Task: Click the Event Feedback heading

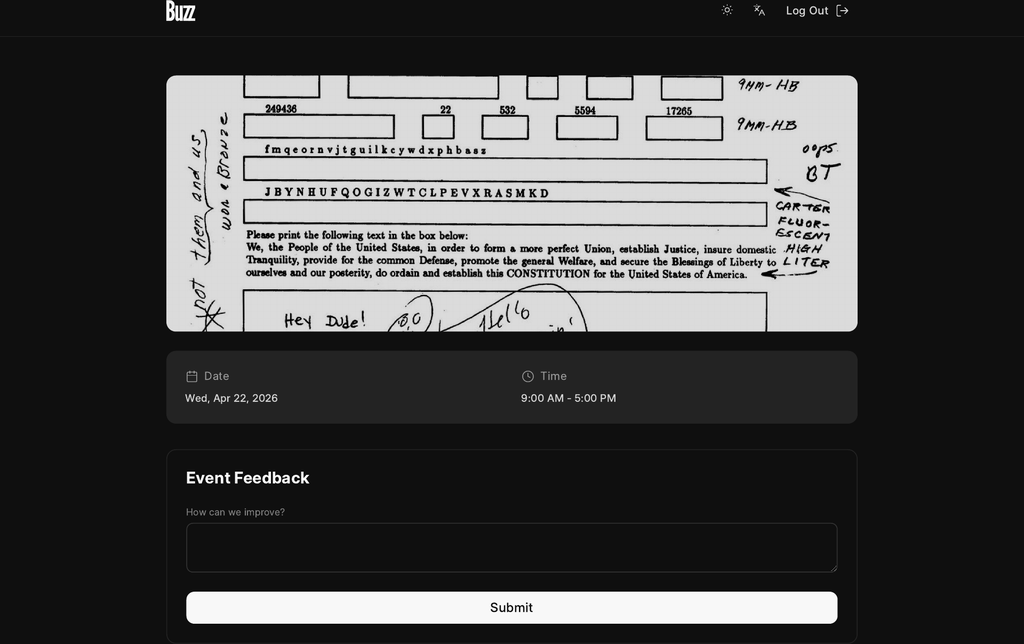Action: [x=248, y=478]
